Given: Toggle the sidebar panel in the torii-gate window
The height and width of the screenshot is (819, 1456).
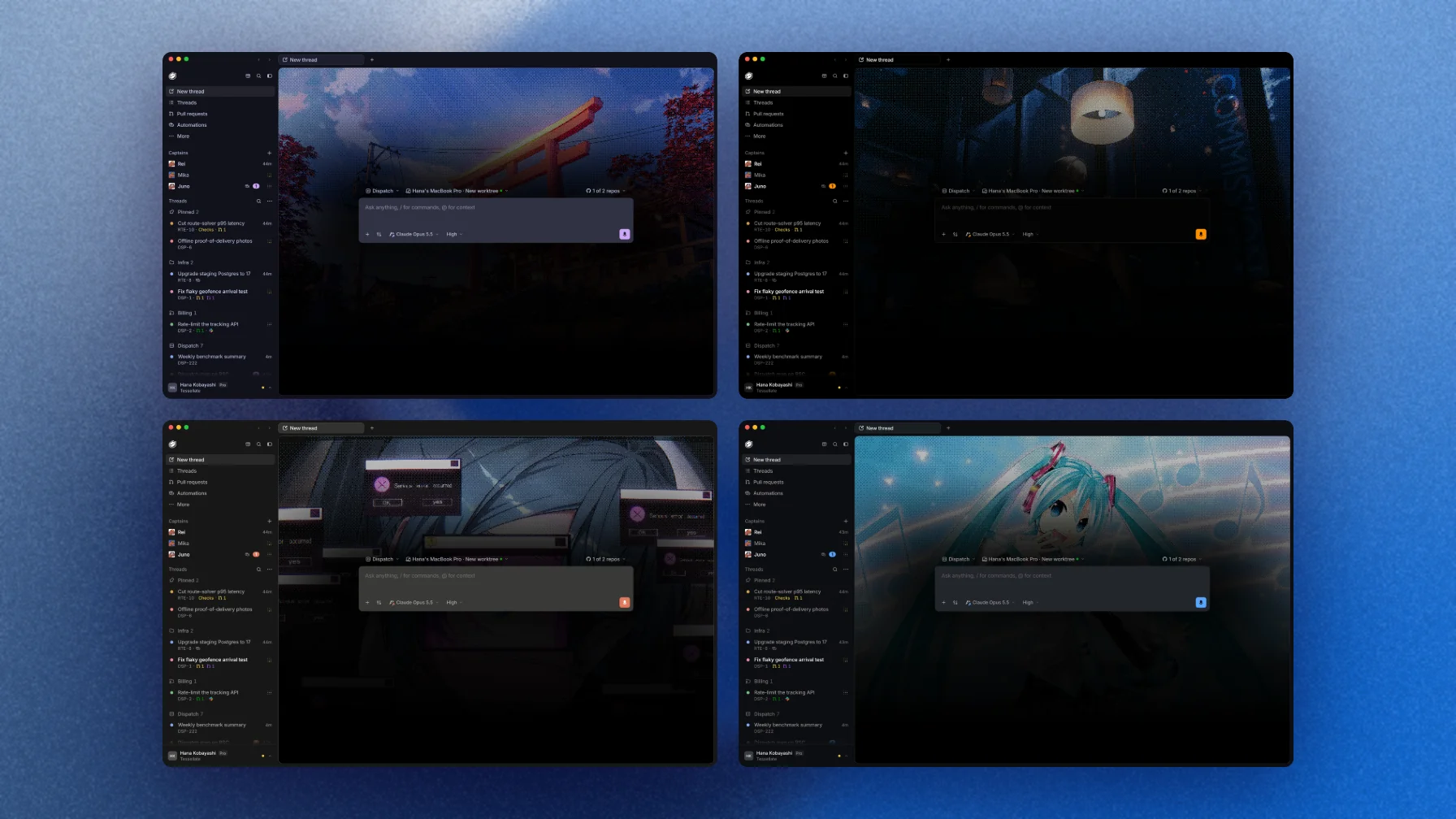Looking at the screenshot, I should (270, 76).
